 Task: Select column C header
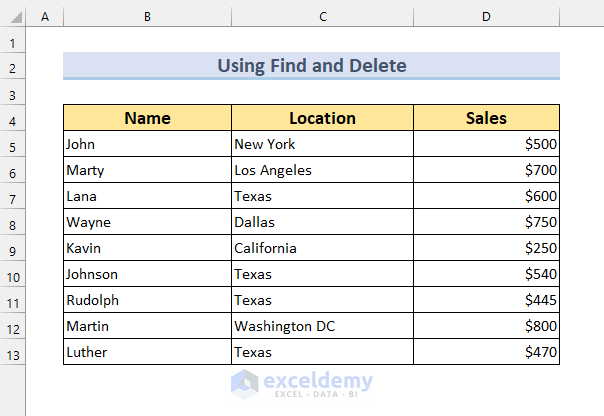pos(322,17)
